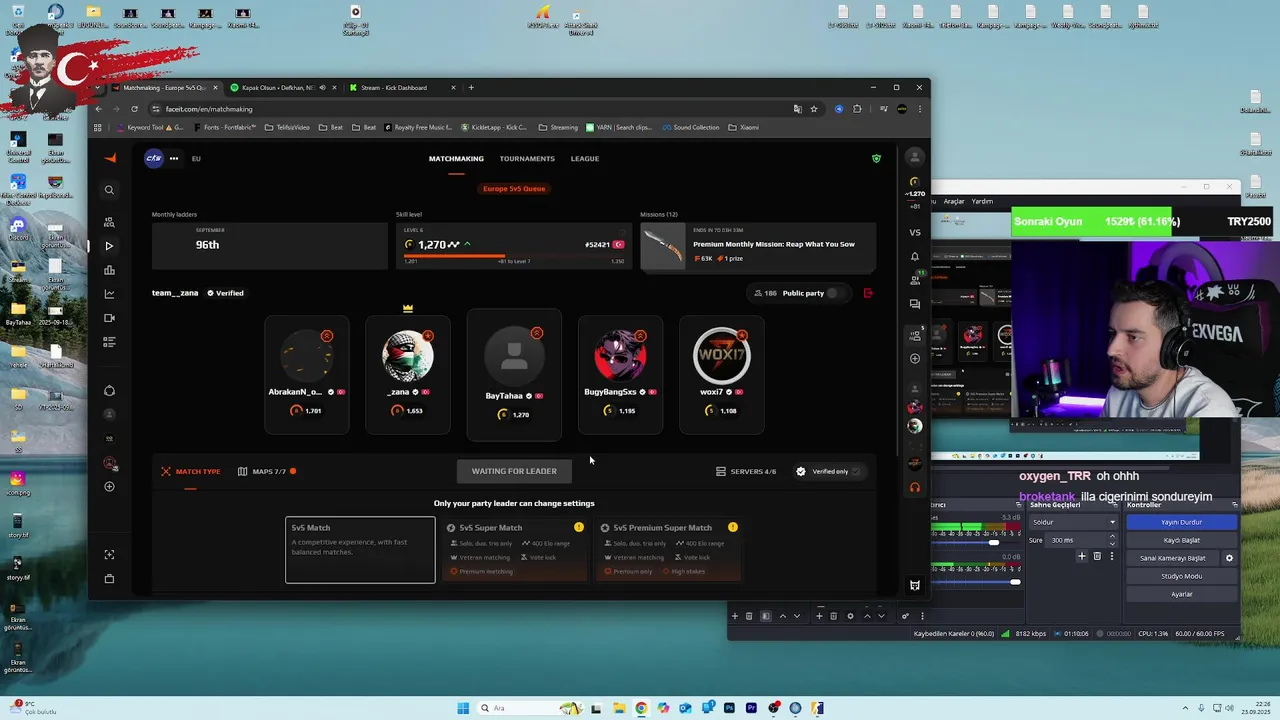Image resolution: width=1280 pixels, height=720 pixels.
Task: Click the circled plus icon in left sidebar
Action: click(x=109, y=487)
